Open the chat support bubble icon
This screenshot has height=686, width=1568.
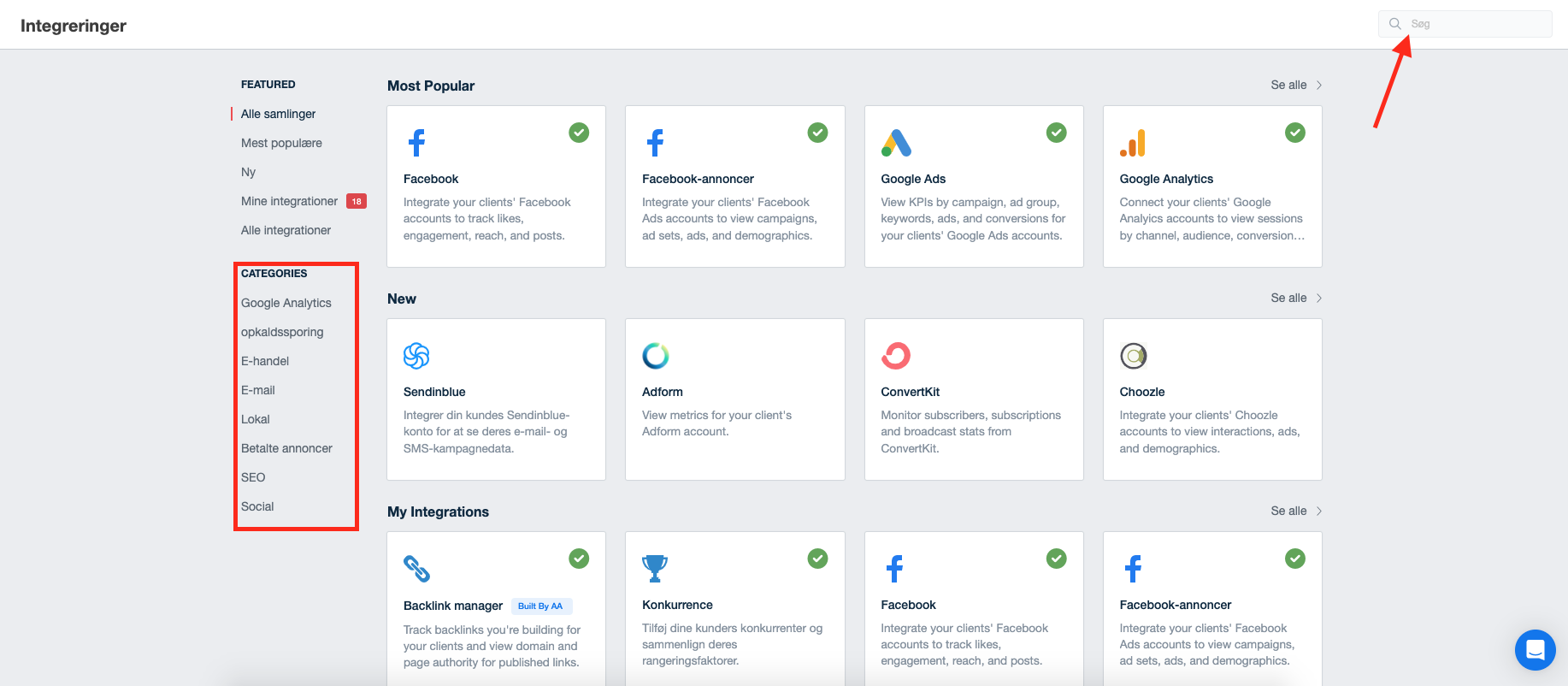coord(1536,650)
